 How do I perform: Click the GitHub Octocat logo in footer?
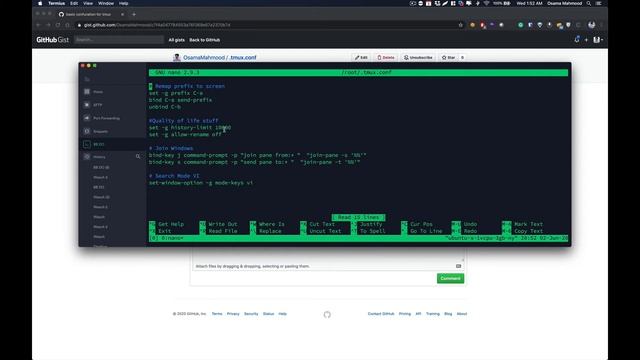(x=327, y=314)
